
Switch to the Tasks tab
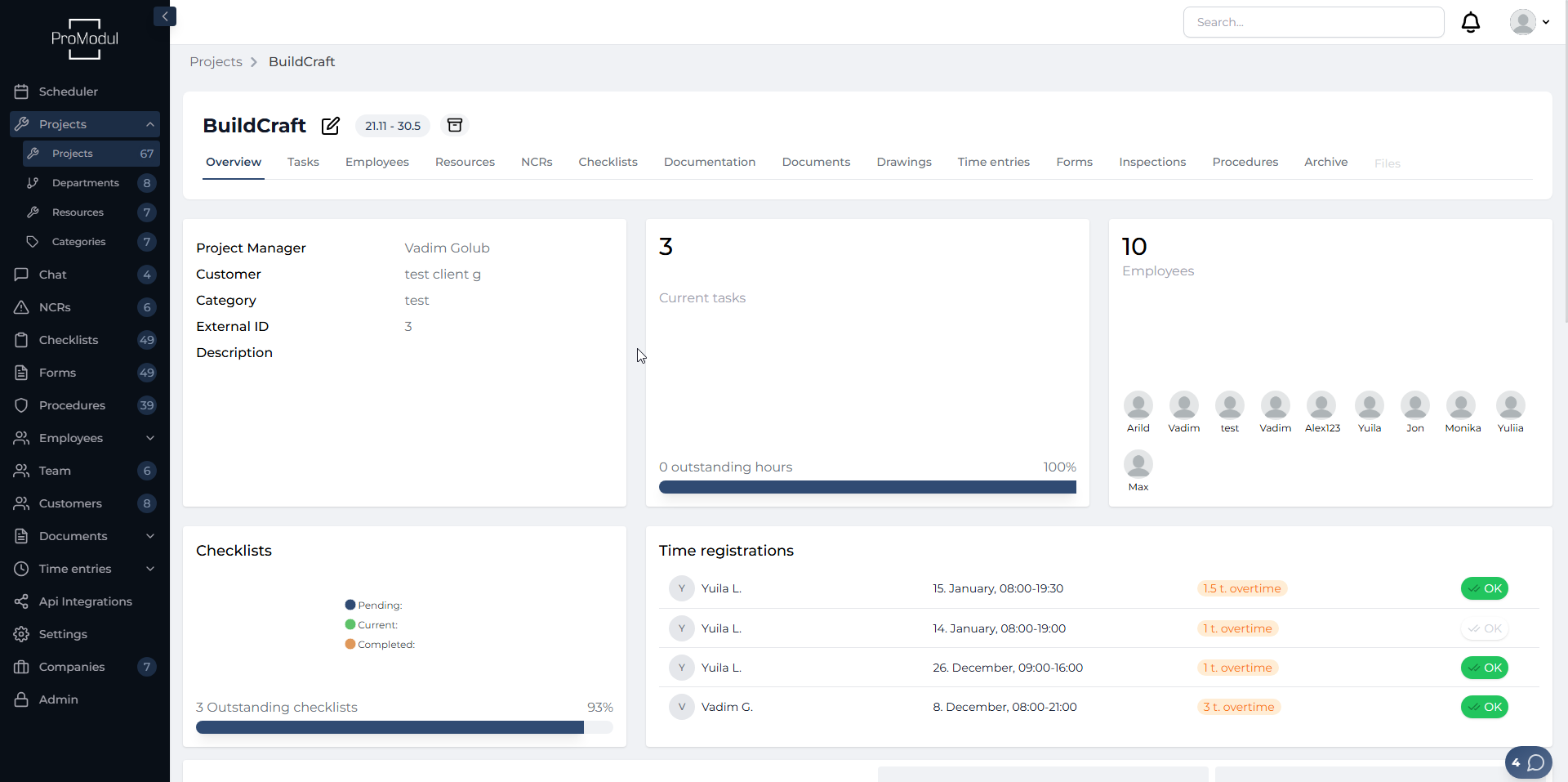[303, 162]
